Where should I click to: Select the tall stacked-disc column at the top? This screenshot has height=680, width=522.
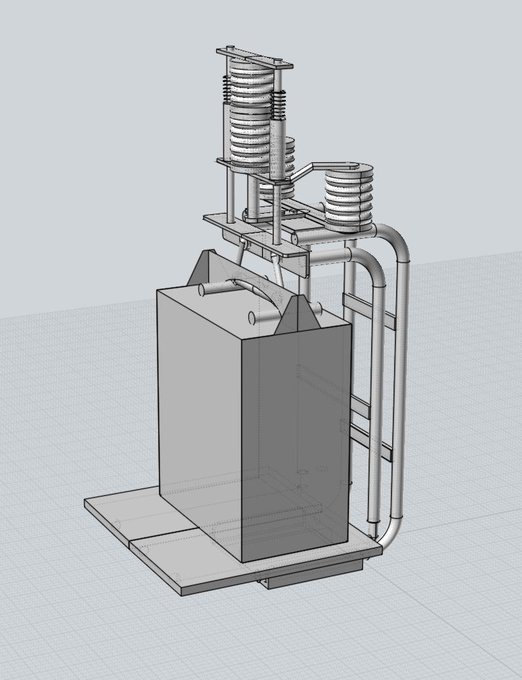click(x=251, y=115)
